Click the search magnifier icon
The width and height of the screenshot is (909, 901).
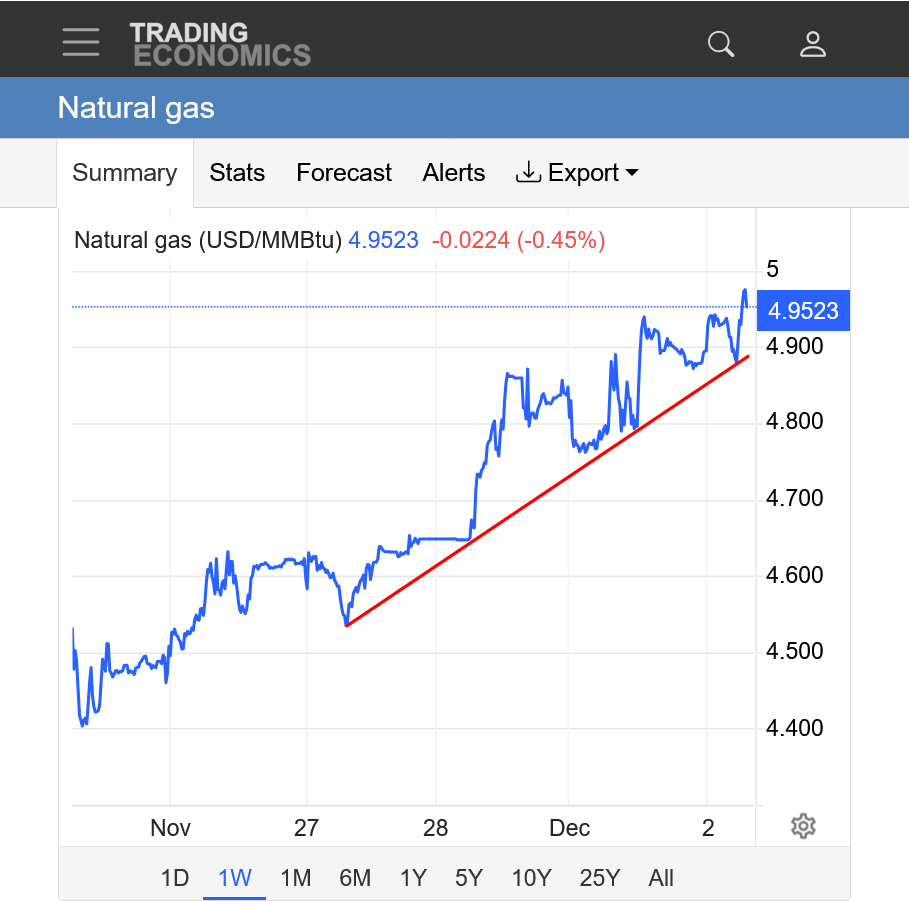[x=720, y=43]
